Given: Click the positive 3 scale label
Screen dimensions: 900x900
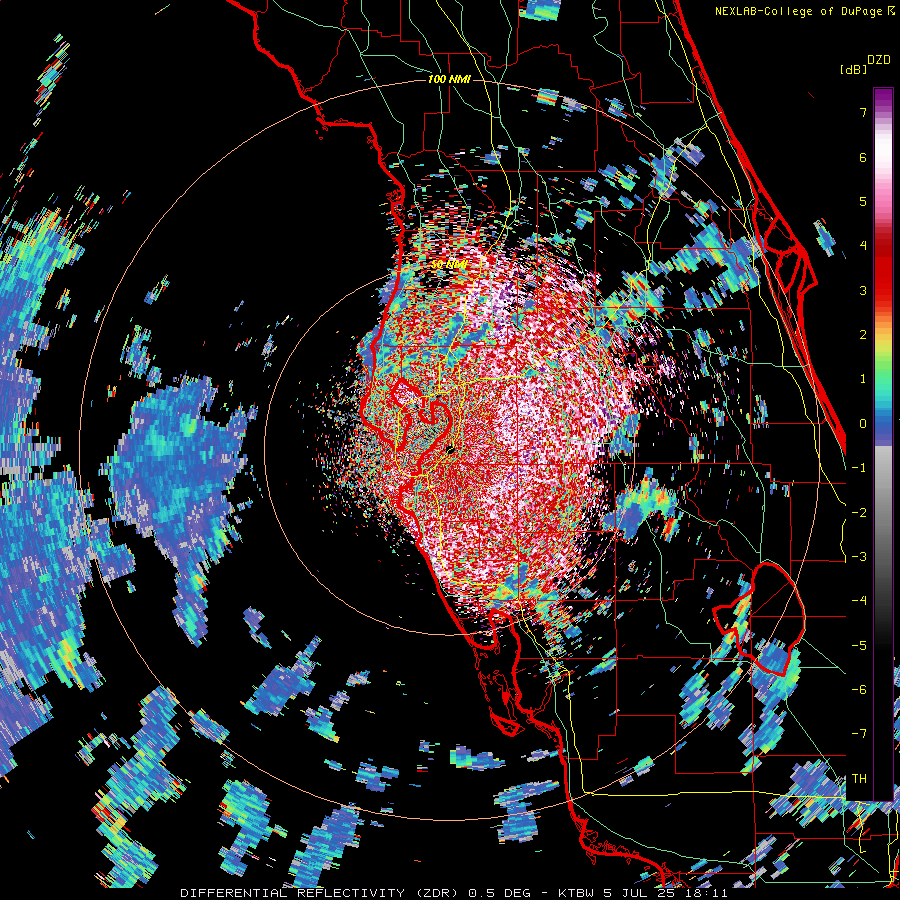Looking at the screenshot, I should click(863, 290).
